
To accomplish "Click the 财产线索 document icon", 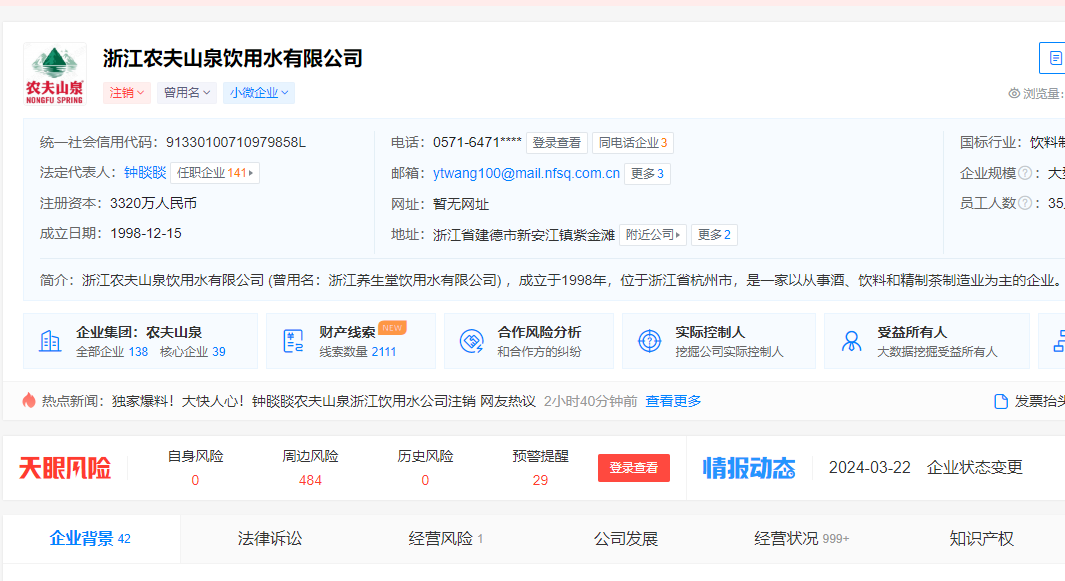I will (293, 341).
